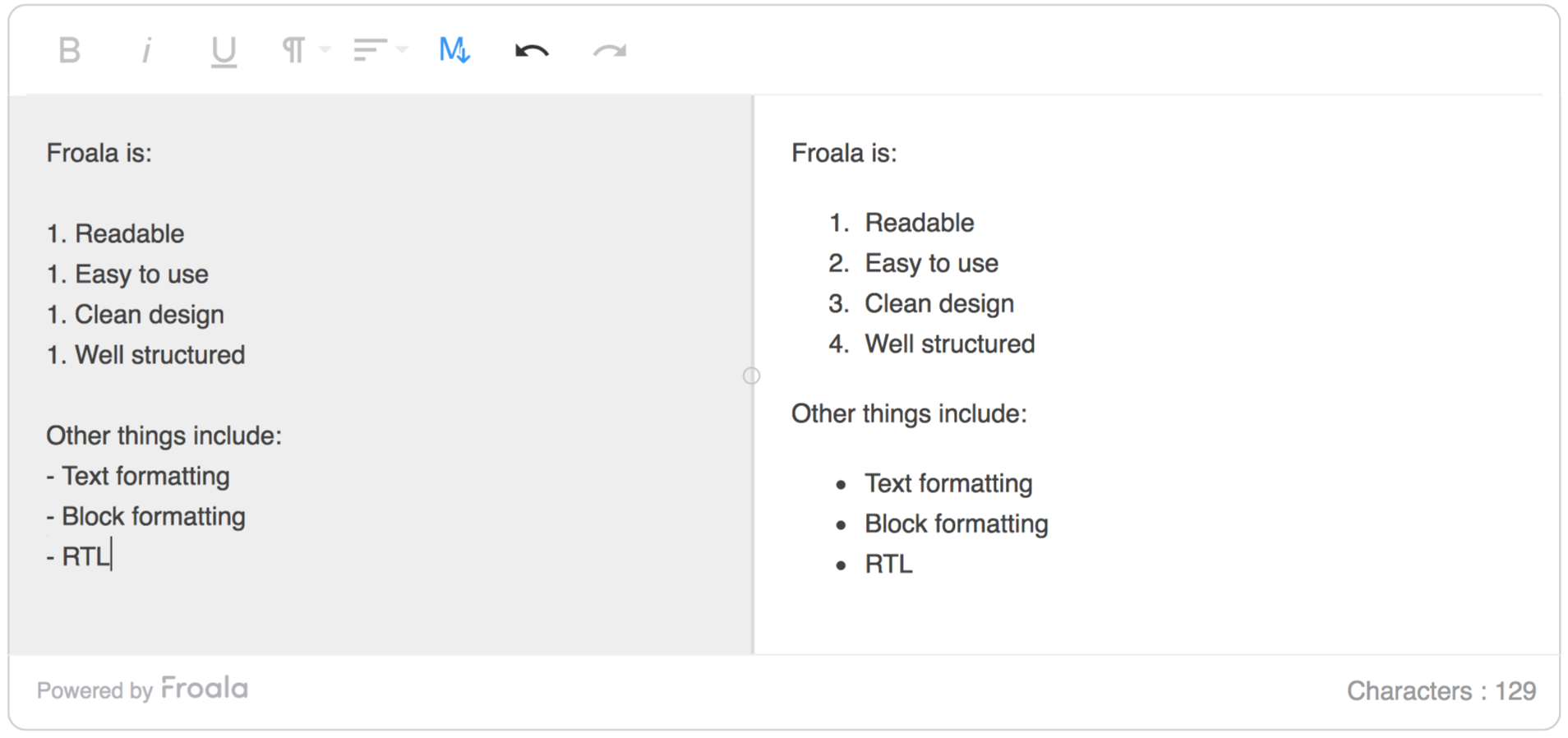Click 'Froala is:' in the markdown editor

tap(99, 153)
